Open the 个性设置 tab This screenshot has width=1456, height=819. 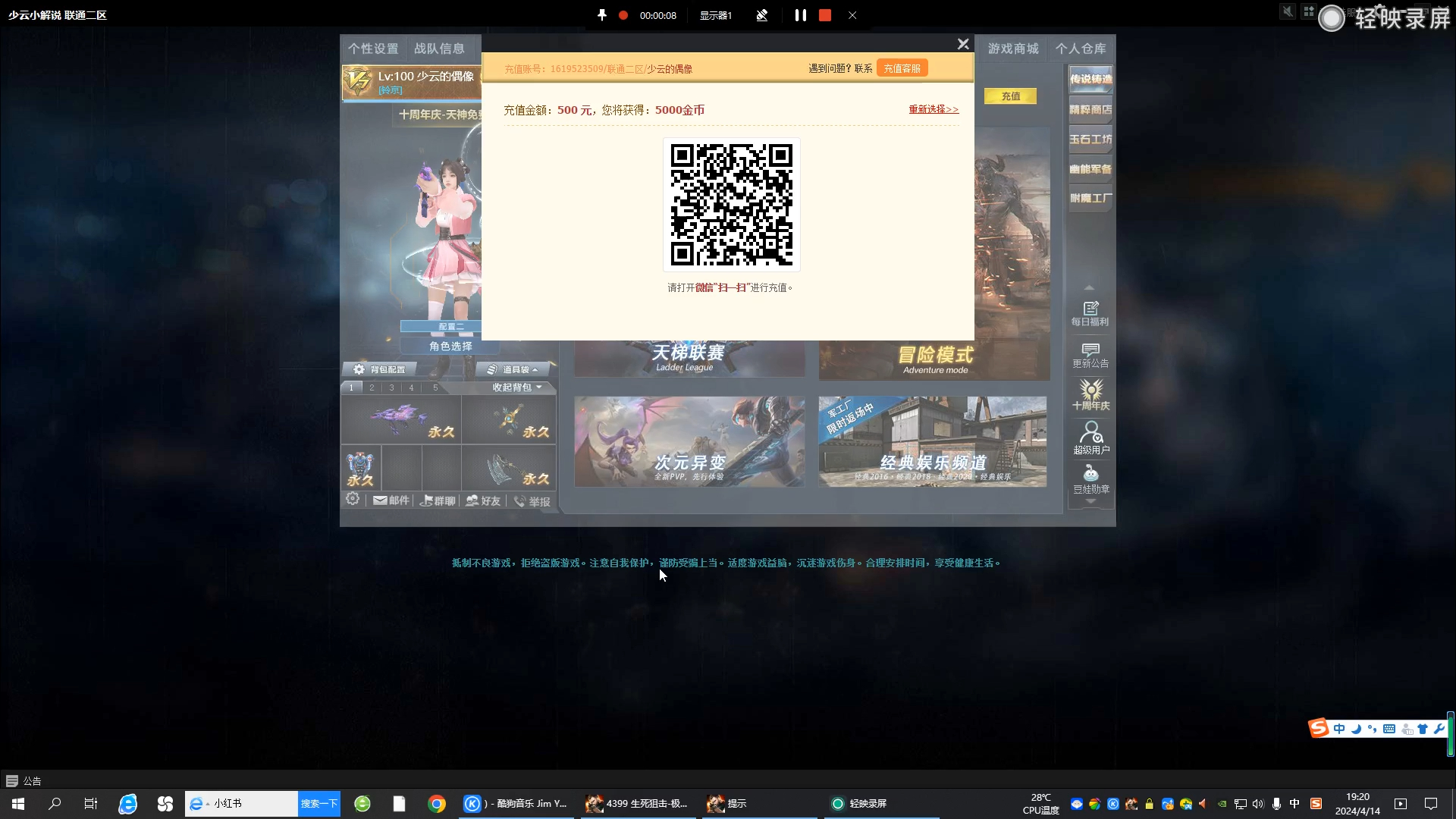[373, 49]
